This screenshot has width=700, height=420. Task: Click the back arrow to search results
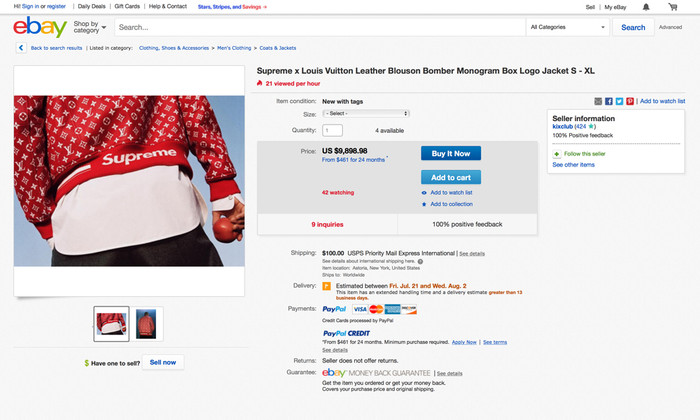[21, 48]
